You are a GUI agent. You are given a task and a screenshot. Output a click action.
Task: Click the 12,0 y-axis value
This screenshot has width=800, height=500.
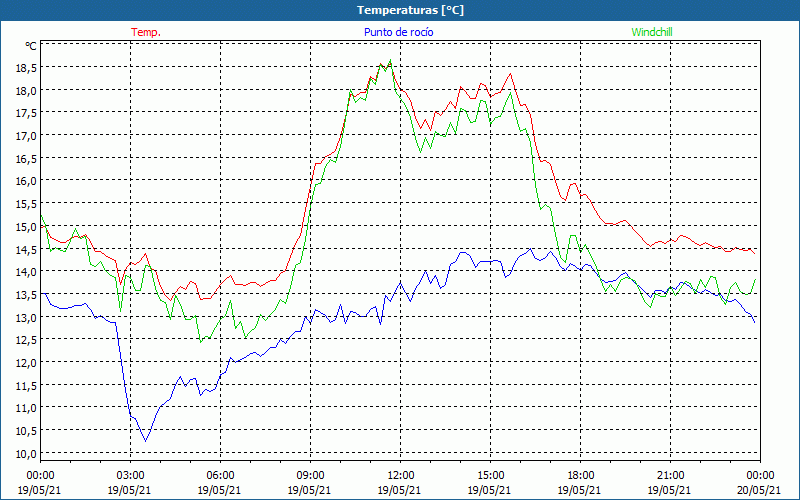27,362
